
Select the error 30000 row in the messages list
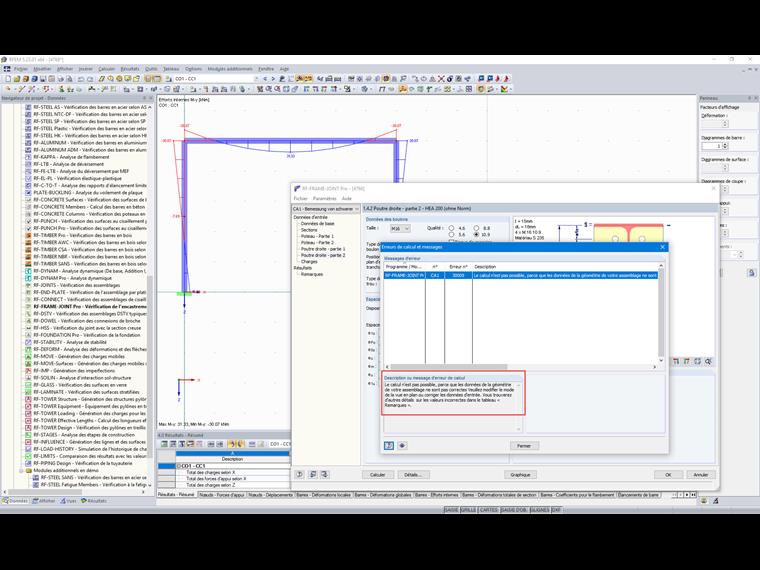pyautogui.click(x=521, y=275)
